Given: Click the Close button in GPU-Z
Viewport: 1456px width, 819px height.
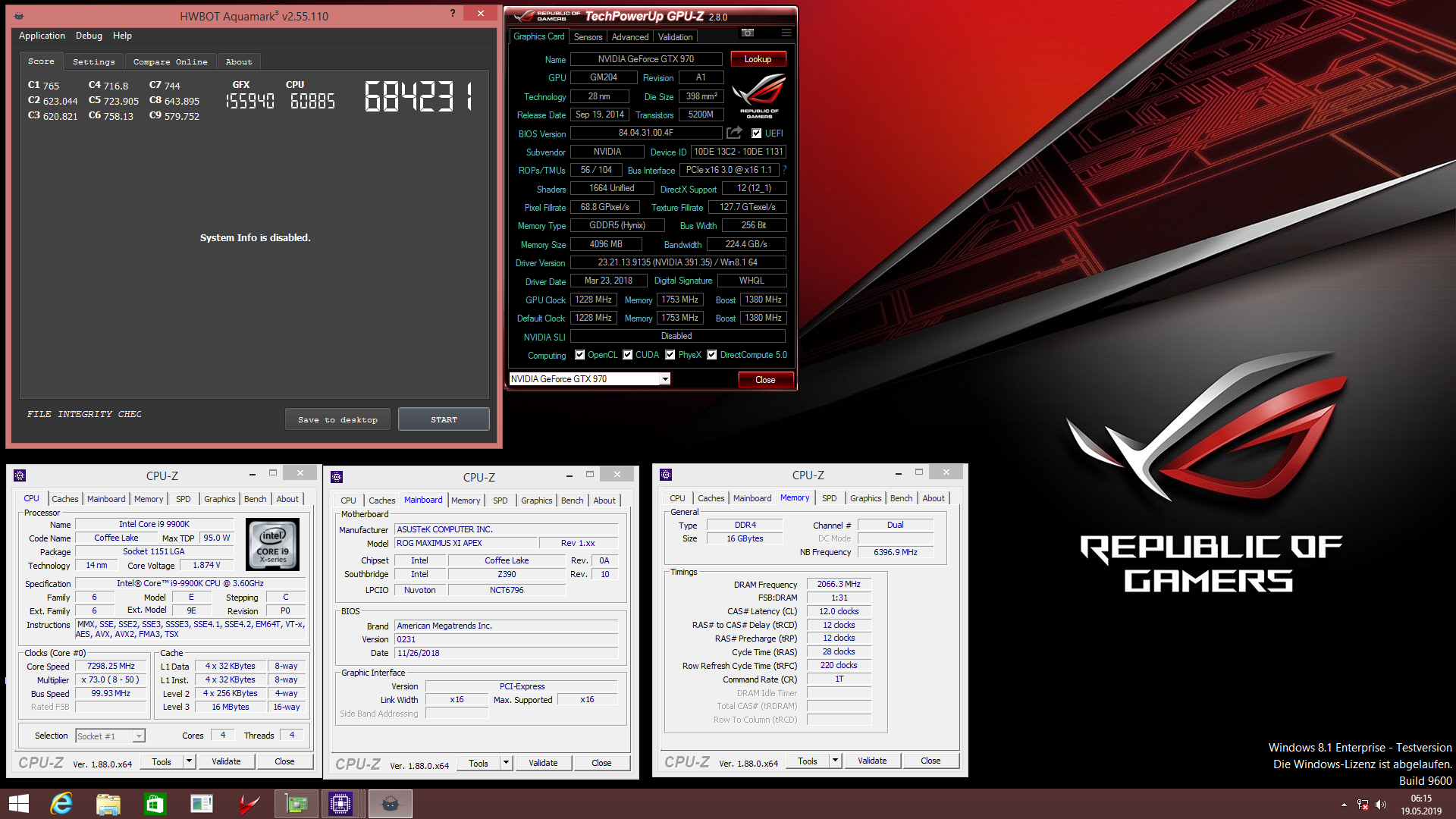Looking at the screenshot, I should pyautogui.click(x=765, y=380).
